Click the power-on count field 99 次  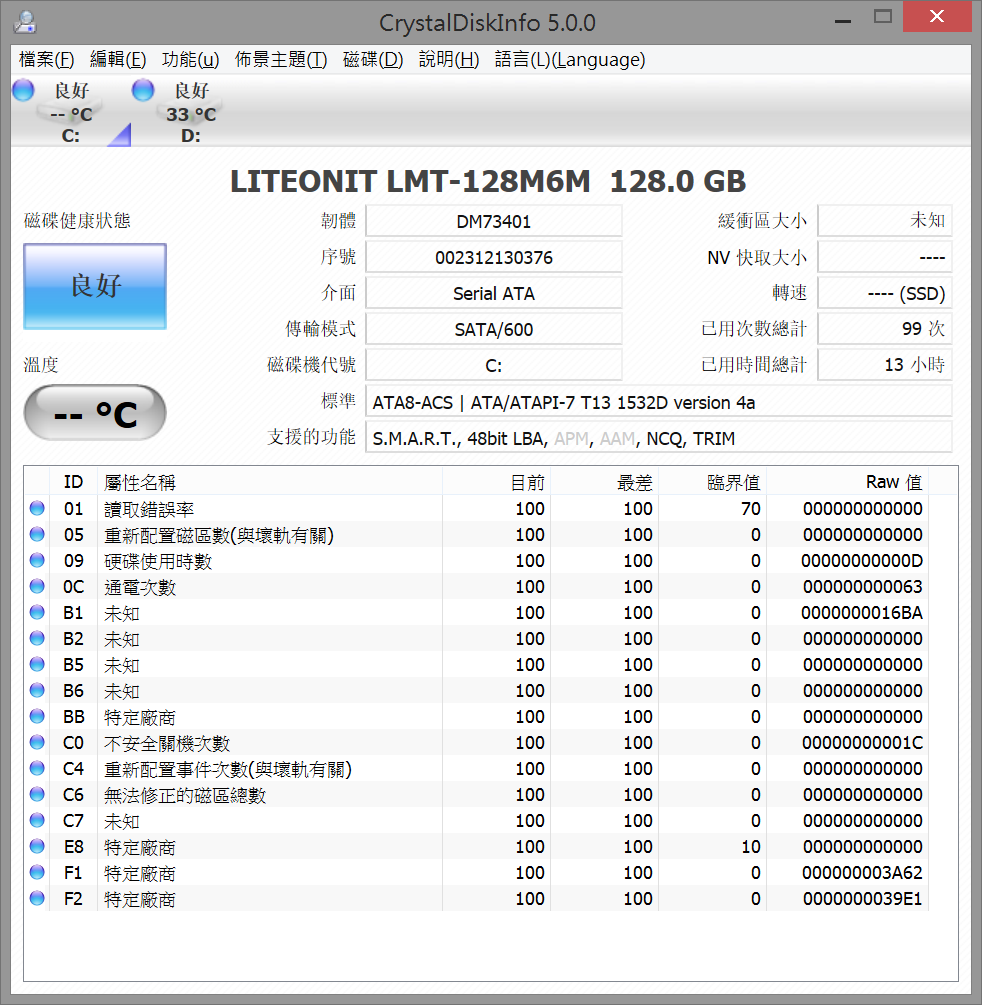click(x=885, y=329)
